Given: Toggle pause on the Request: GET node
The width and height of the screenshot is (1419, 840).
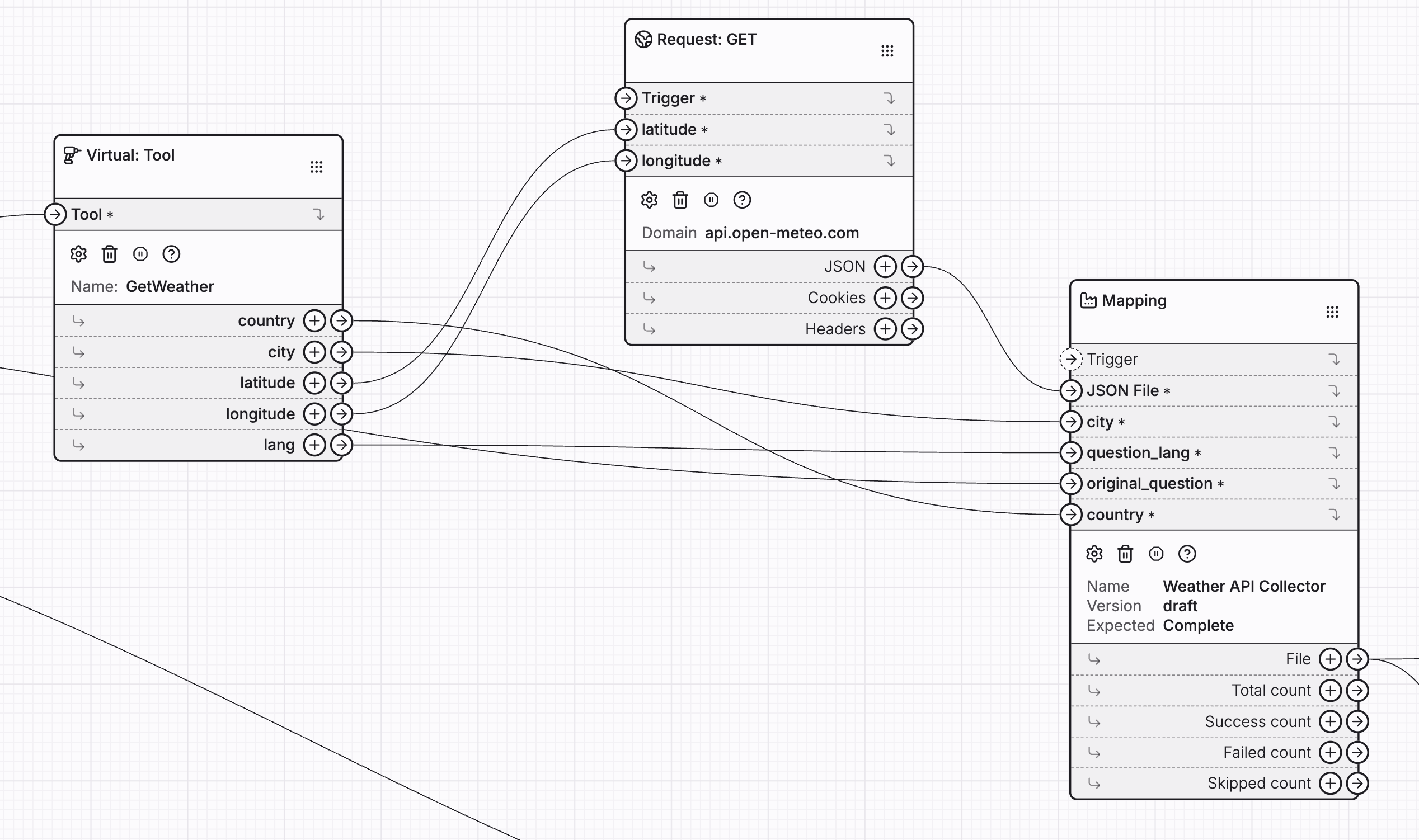Looking at the screenshot, I should [x=711, y=200].
